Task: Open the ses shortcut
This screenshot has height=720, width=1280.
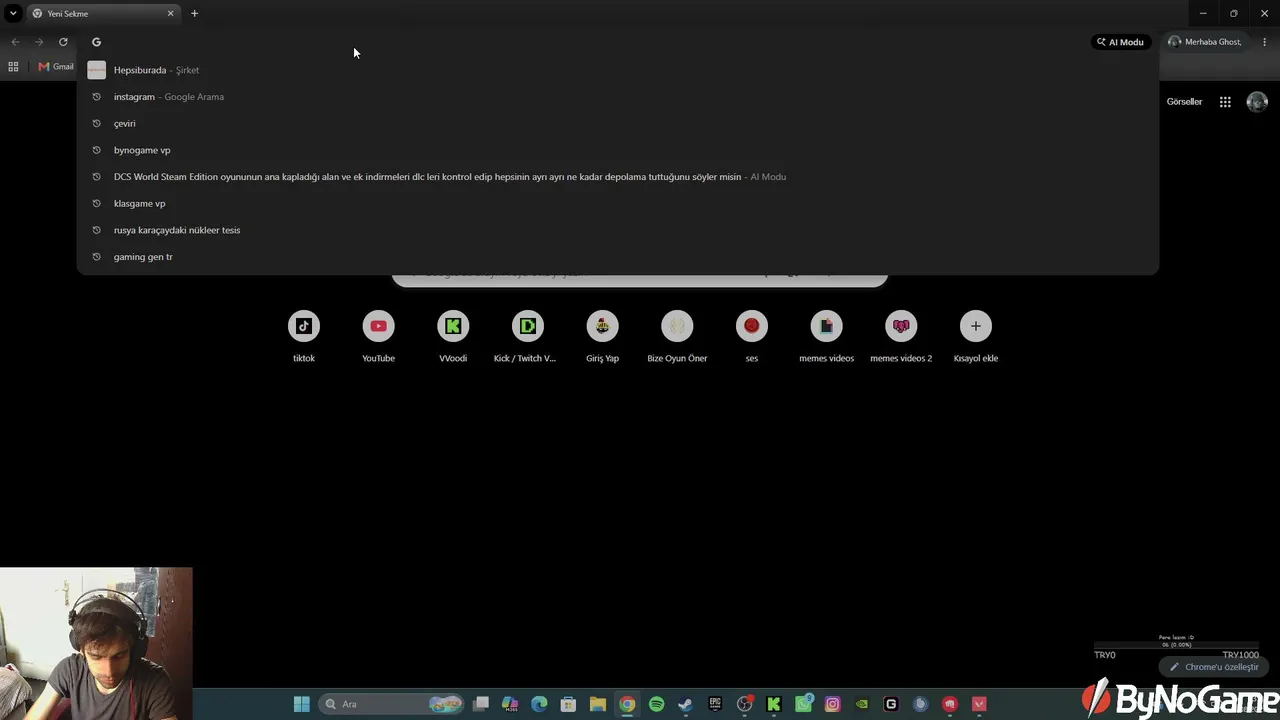Action: [x=752, y=337]
